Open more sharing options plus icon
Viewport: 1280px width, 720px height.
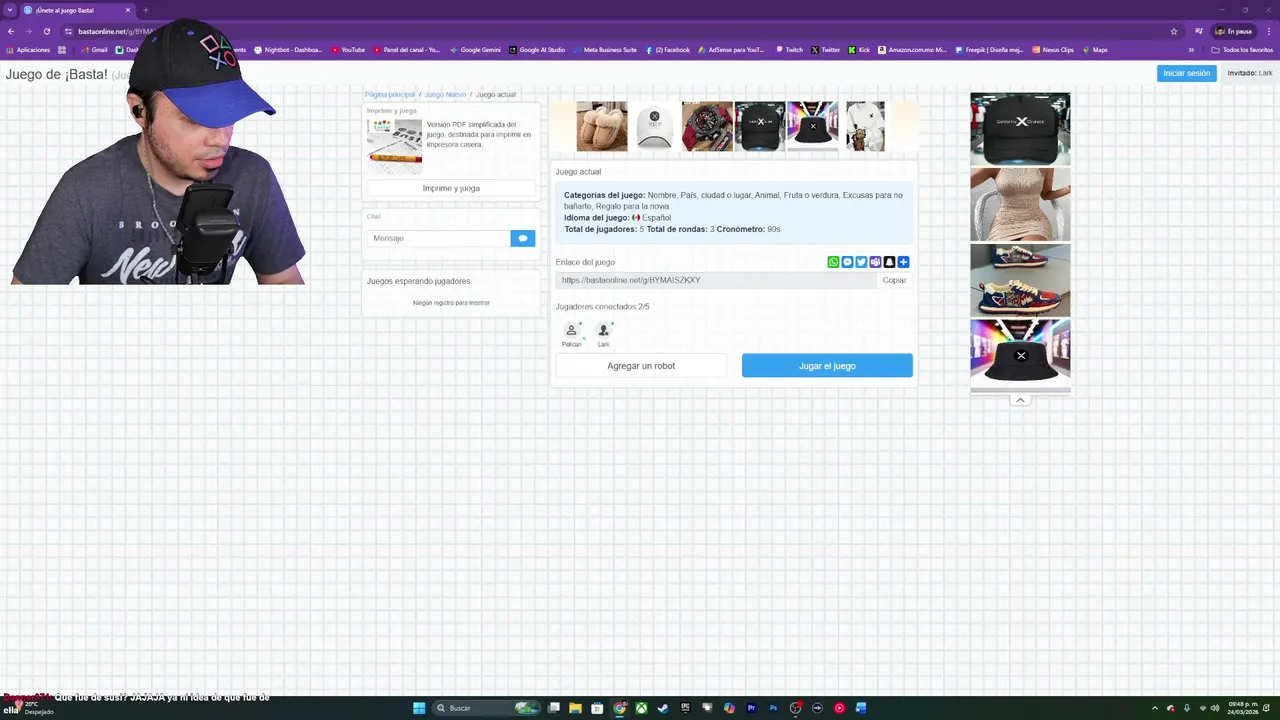[903, 262]
